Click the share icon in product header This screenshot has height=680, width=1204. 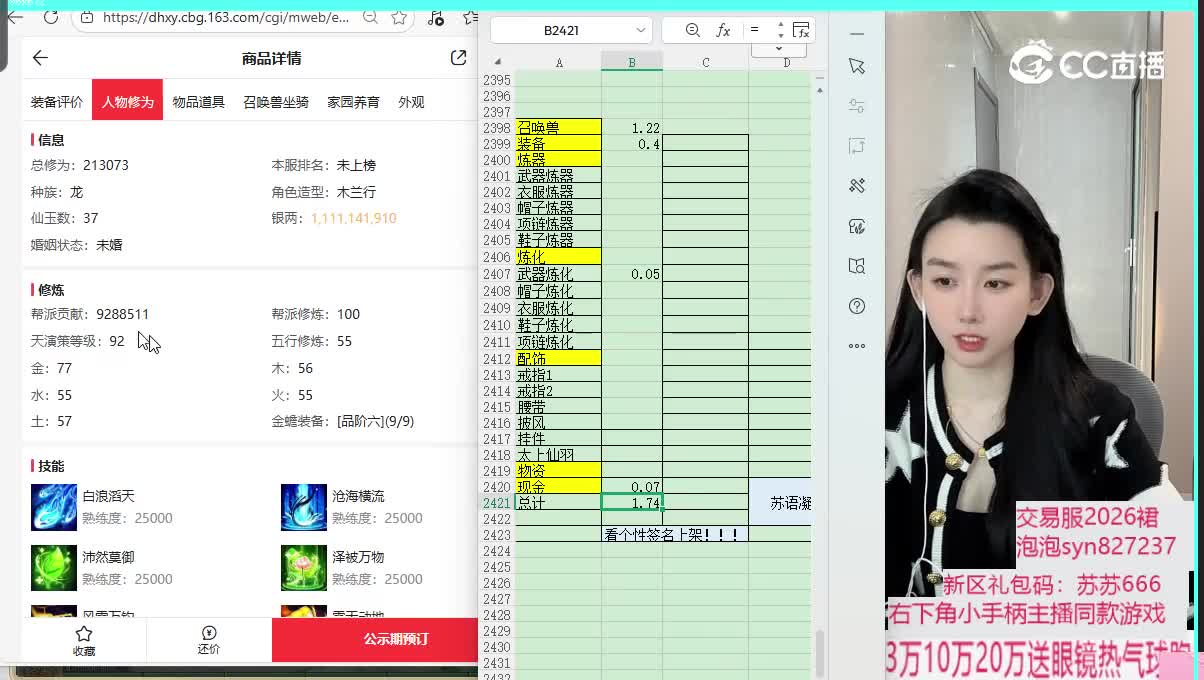pyautogui.click(x=458, y=58)
